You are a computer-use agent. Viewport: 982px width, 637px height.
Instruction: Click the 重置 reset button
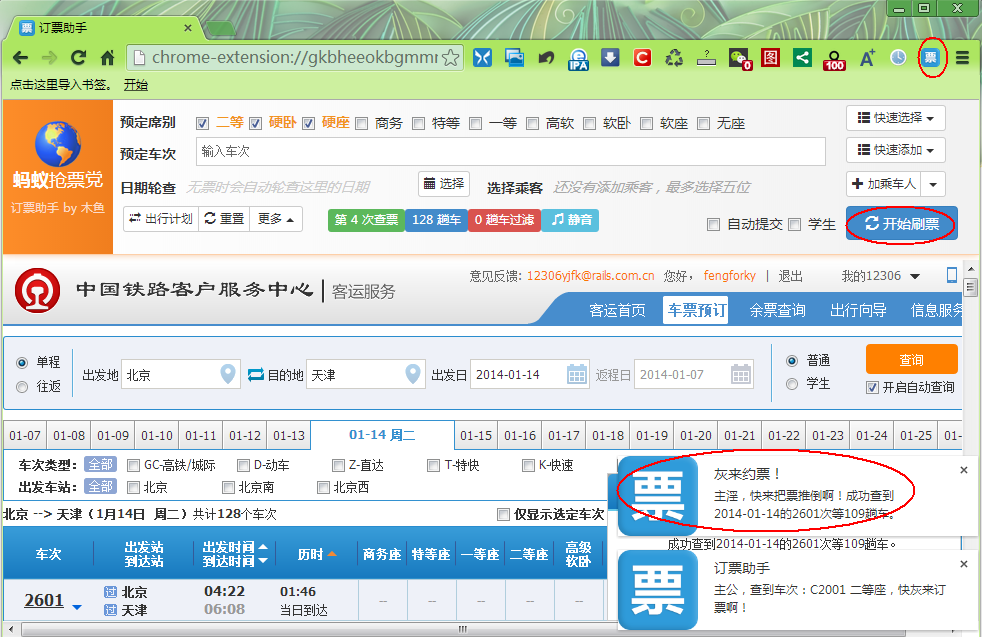click(224, 219)
